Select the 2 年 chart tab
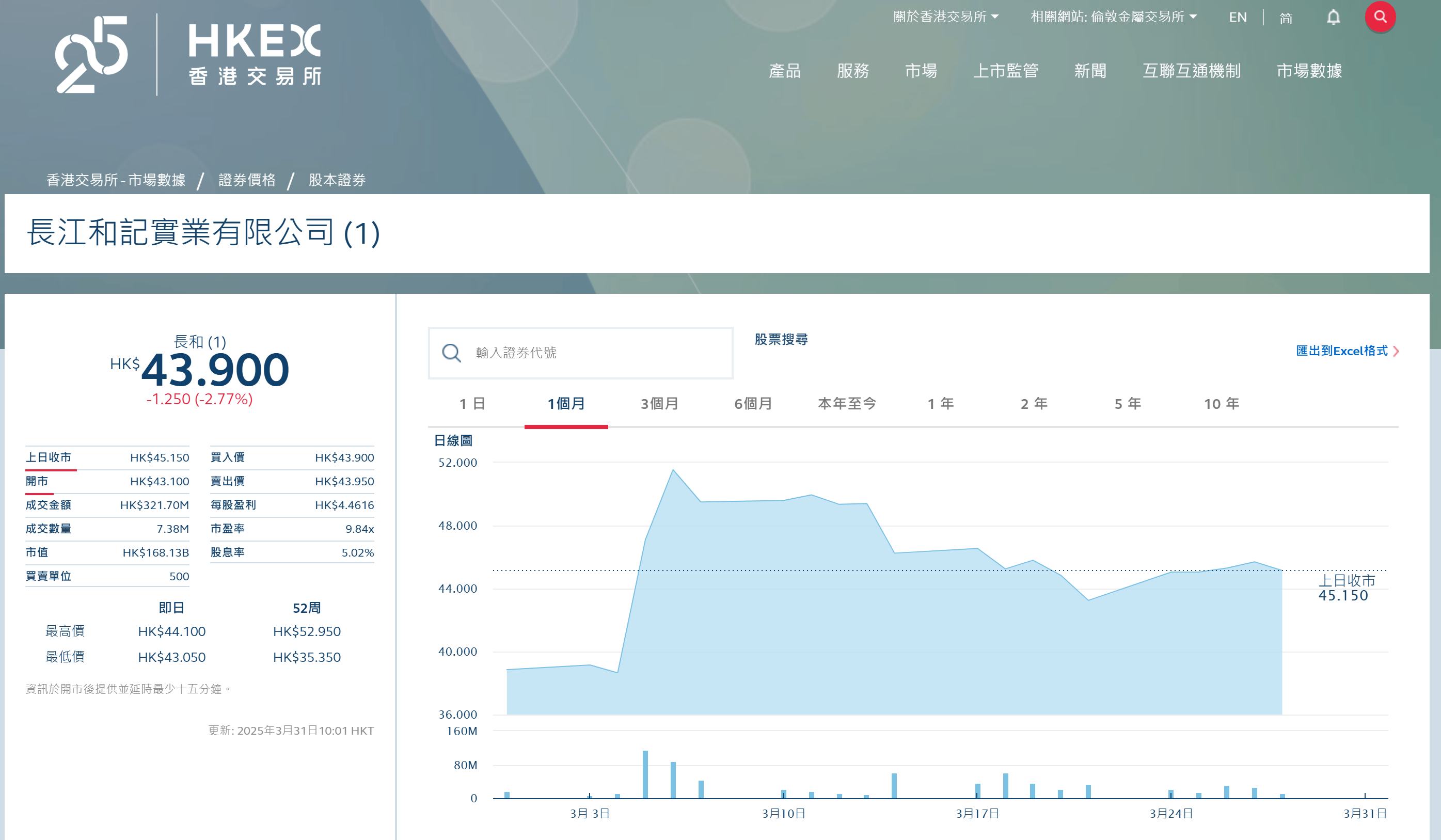 [1034, 404]
